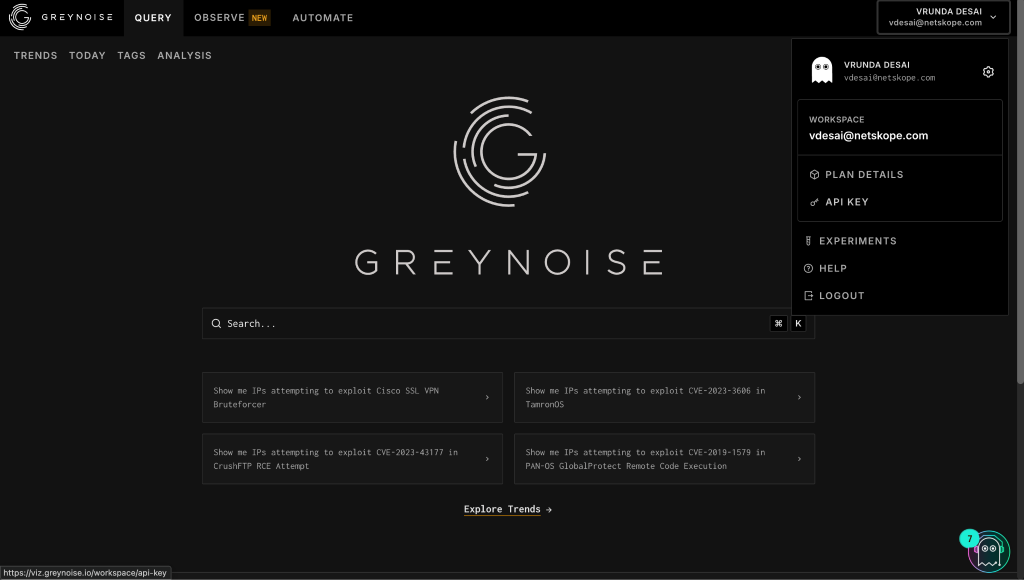Open the settings gear in account panel

[x=988, y=72]
